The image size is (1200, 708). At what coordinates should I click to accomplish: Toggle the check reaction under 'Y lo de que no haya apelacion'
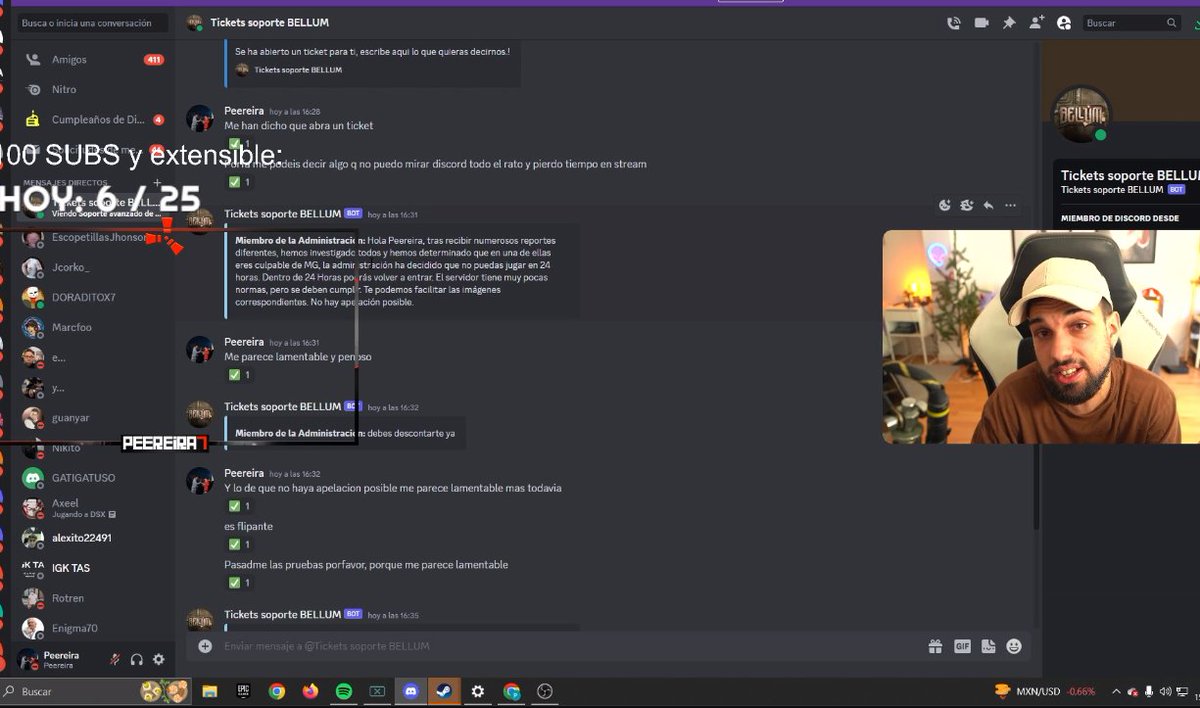coord(239,506)
